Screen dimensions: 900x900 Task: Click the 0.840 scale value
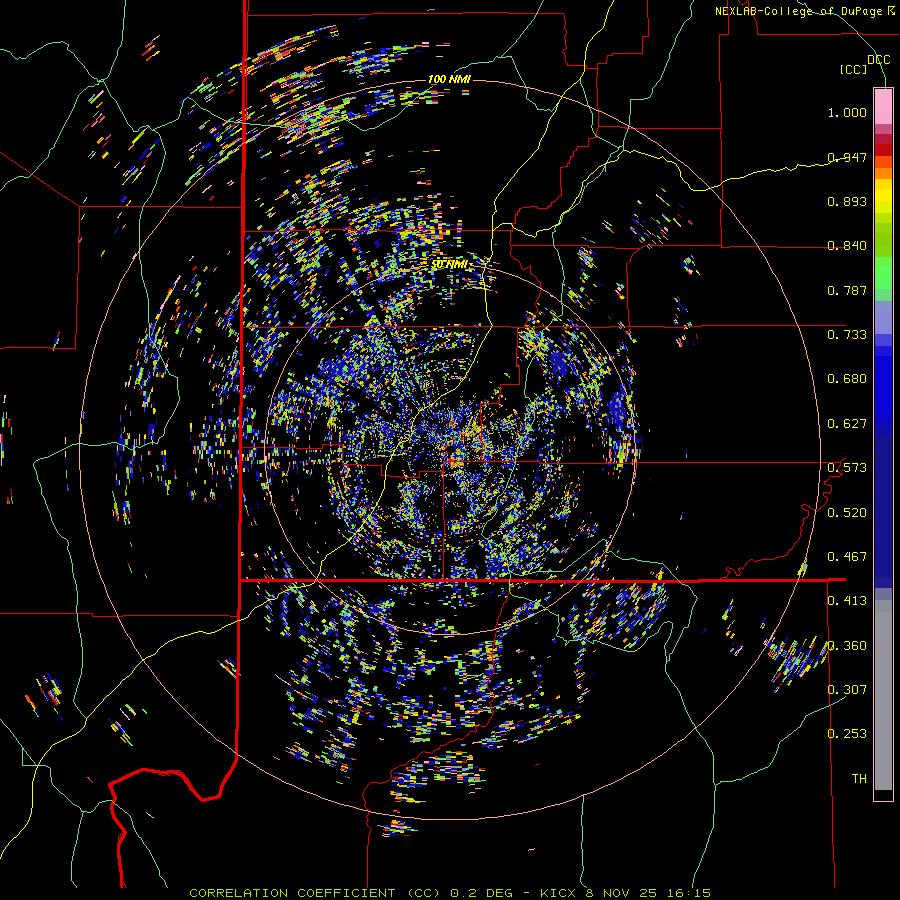coord(847,246)
